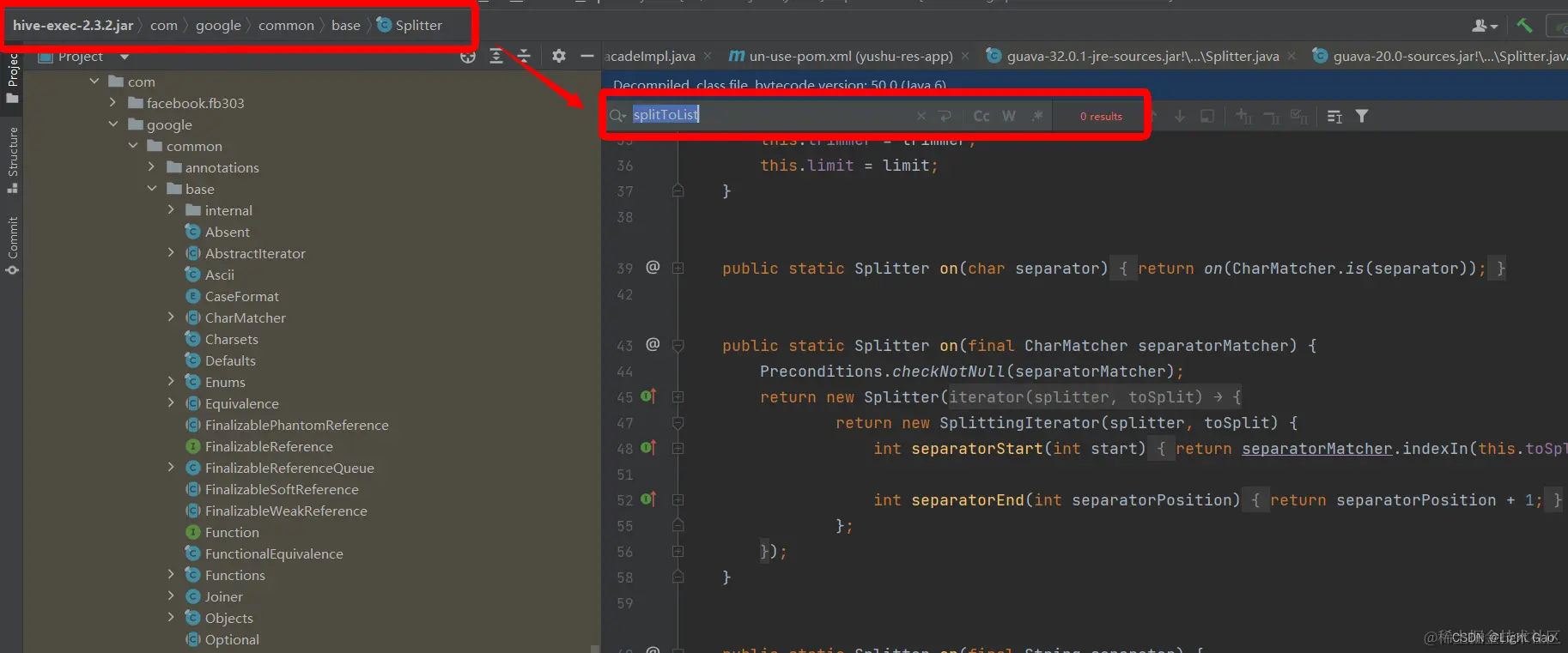Screen dimensions: 1568x653
Task: Click add selection for next occurrence icon
Action: pyautogui.click(x=1243, y=116)
